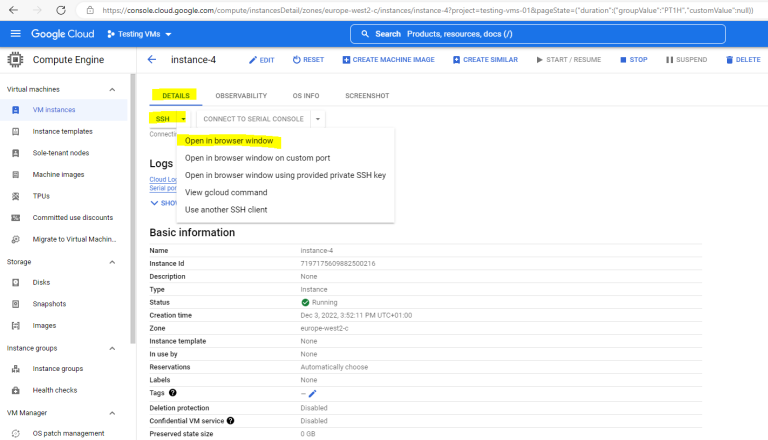Click the RESET button

pyautogui.click(x=308, y=60)
